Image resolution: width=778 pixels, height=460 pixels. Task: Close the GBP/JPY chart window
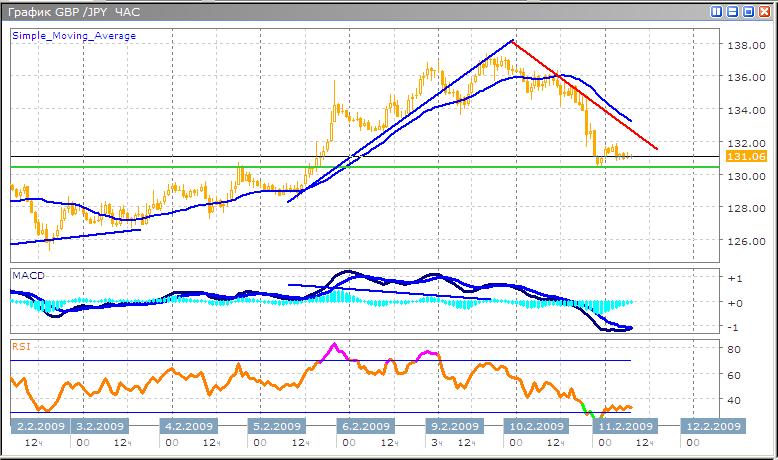(x=762, y=11)
